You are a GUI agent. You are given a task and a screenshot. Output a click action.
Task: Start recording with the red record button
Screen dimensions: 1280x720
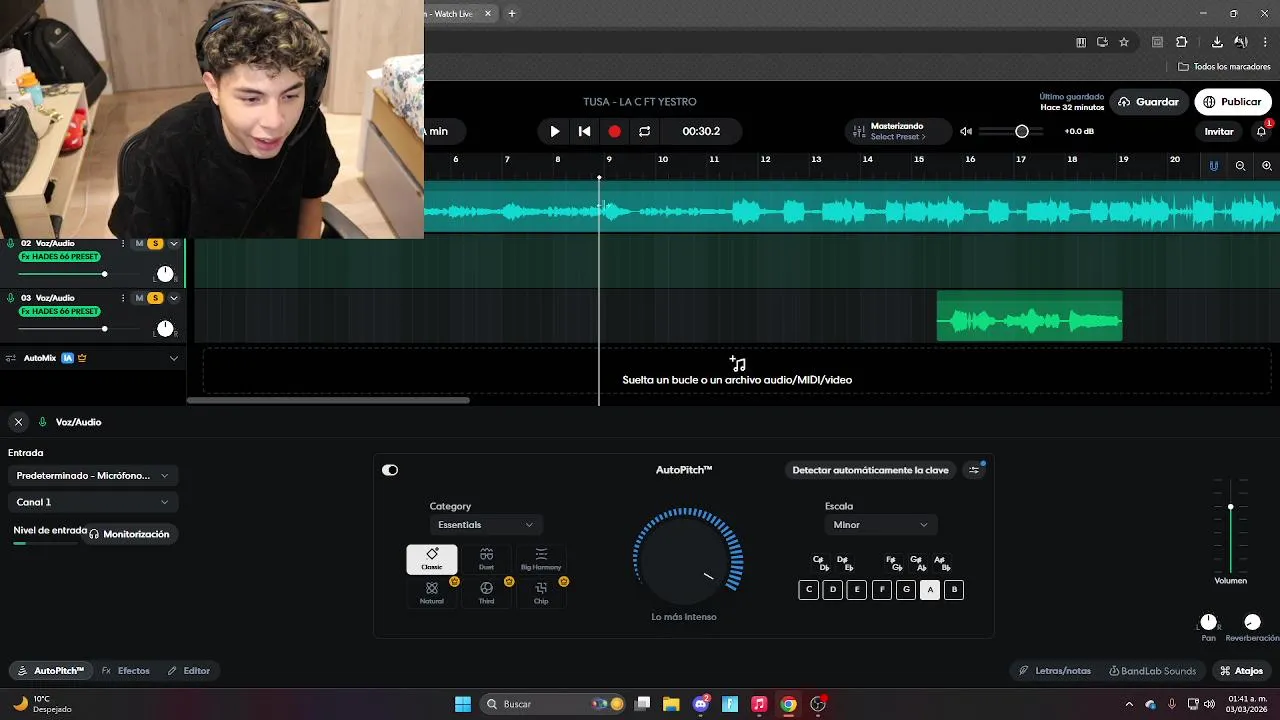tap(615, 131)
